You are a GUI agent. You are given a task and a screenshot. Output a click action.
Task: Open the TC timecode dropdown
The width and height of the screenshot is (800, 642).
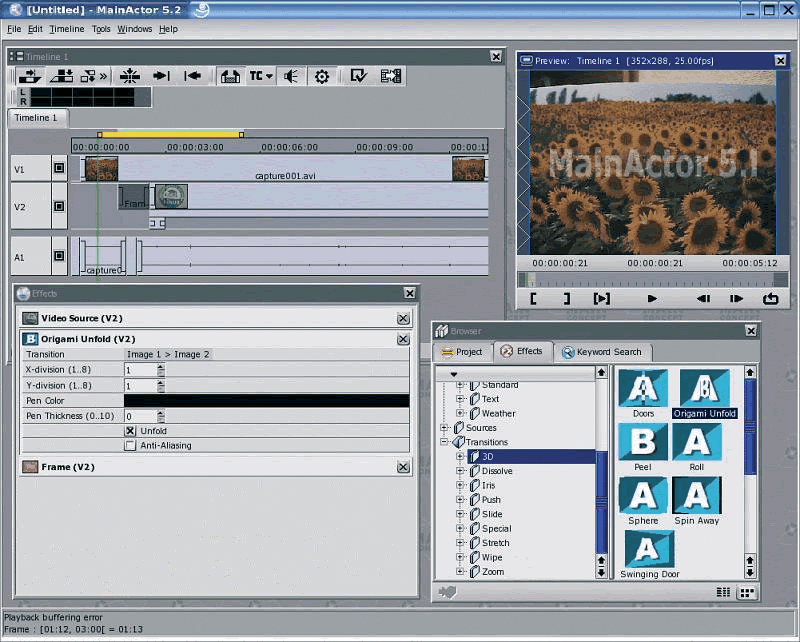point(261,77)
